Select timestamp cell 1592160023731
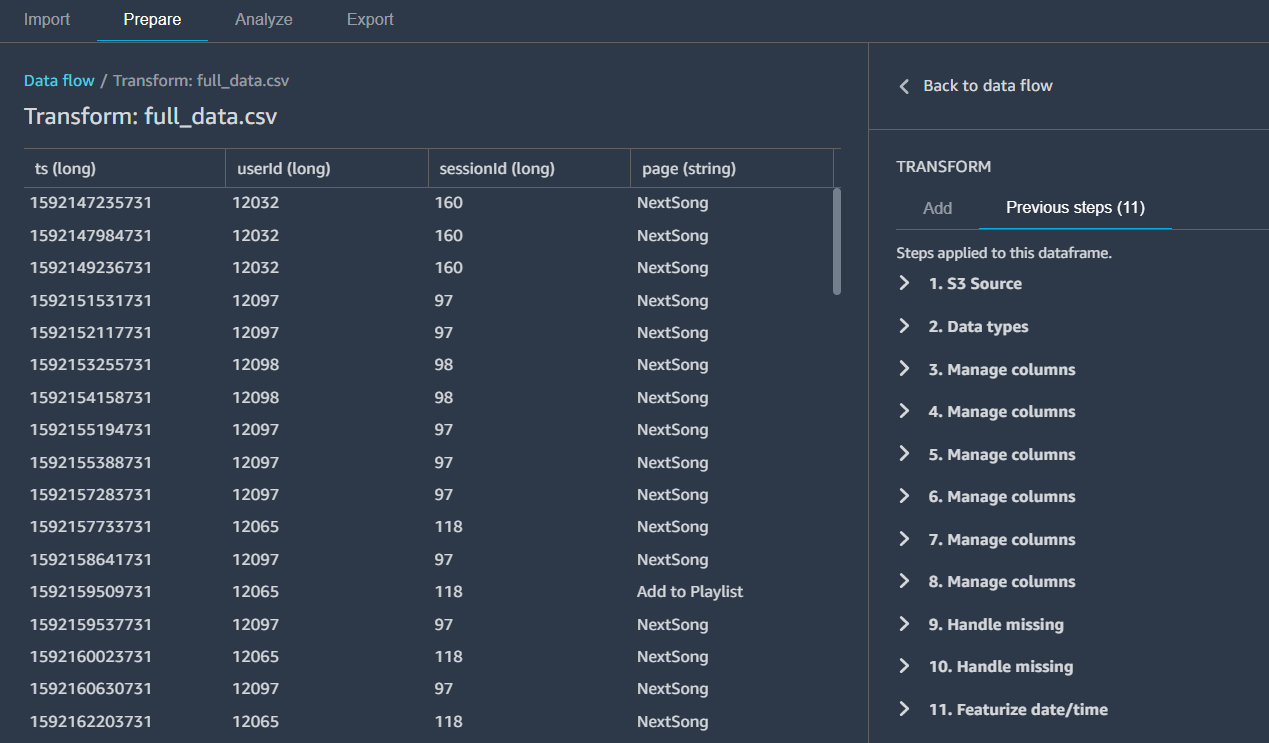Viewport: 1269px width, 743px height. click(91, 657)
